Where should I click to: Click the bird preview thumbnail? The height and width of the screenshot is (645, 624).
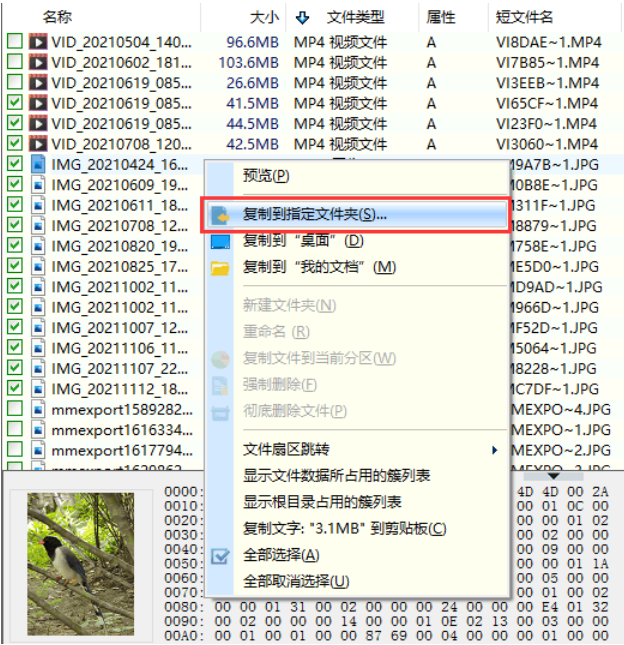(81, 564)
